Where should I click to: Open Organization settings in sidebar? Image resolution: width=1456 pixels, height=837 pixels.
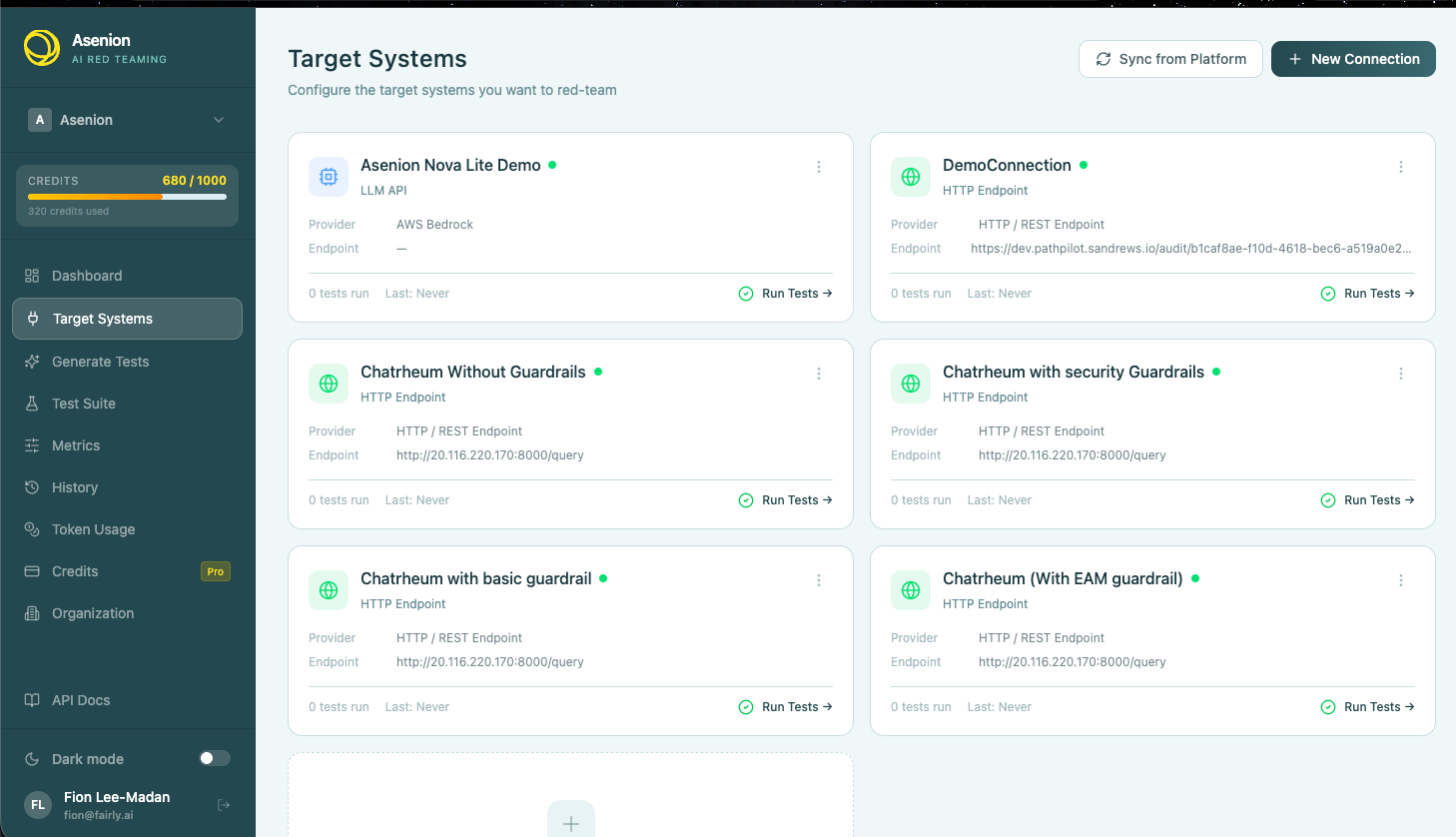point(127,613)
